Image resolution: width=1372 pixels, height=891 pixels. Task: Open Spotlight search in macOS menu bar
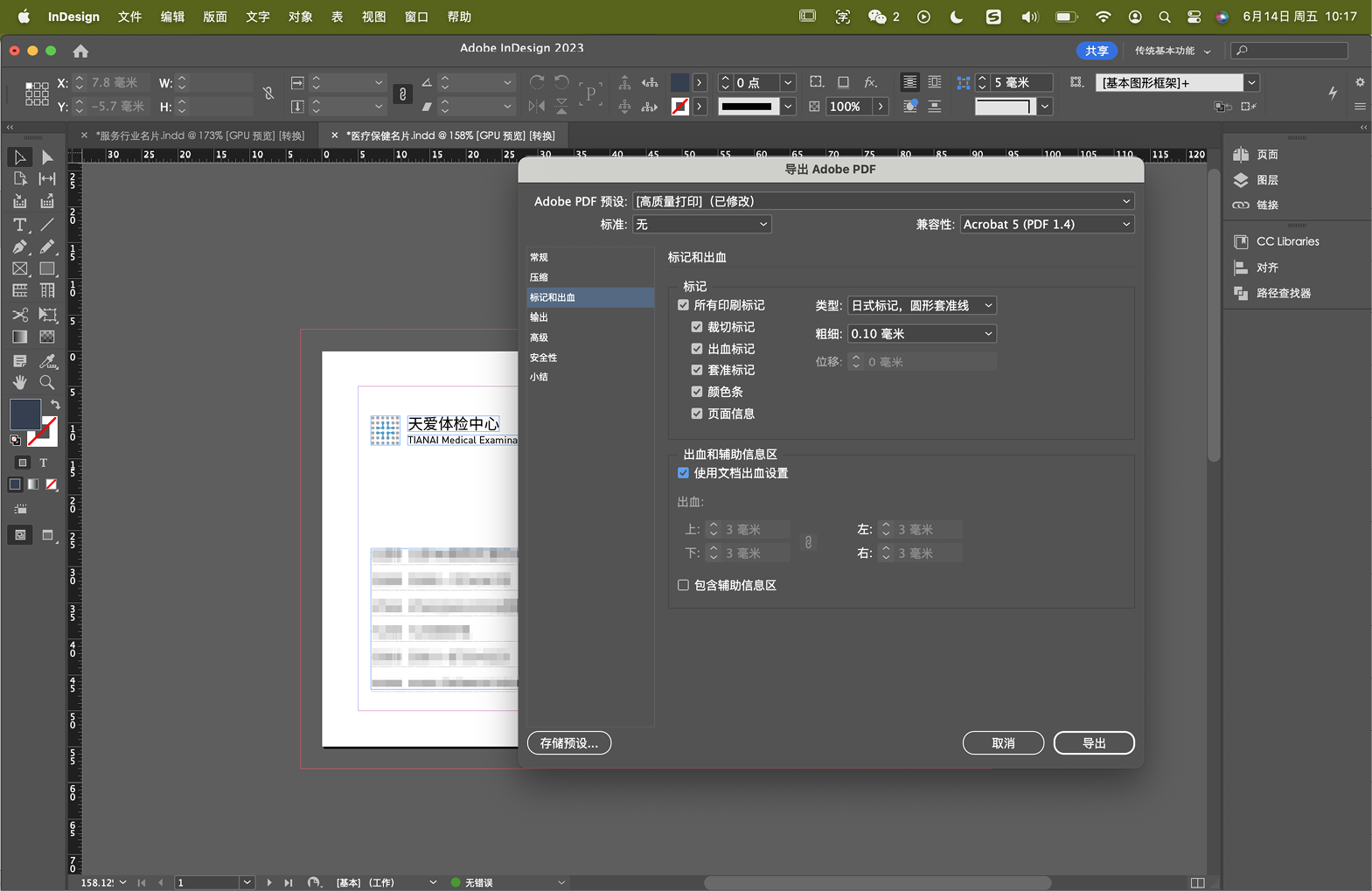1164,17
